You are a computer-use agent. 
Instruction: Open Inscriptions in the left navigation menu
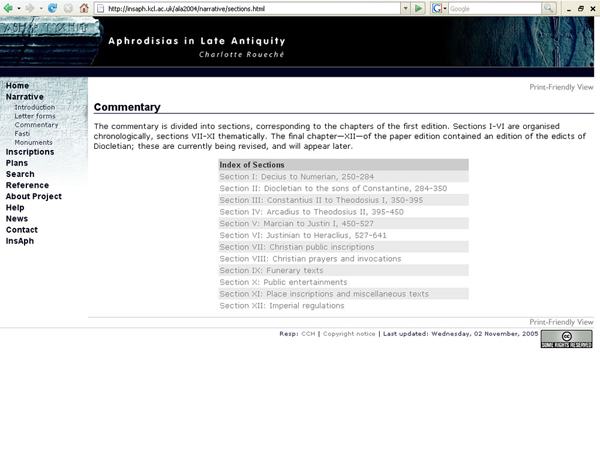(x=30, y=152)
